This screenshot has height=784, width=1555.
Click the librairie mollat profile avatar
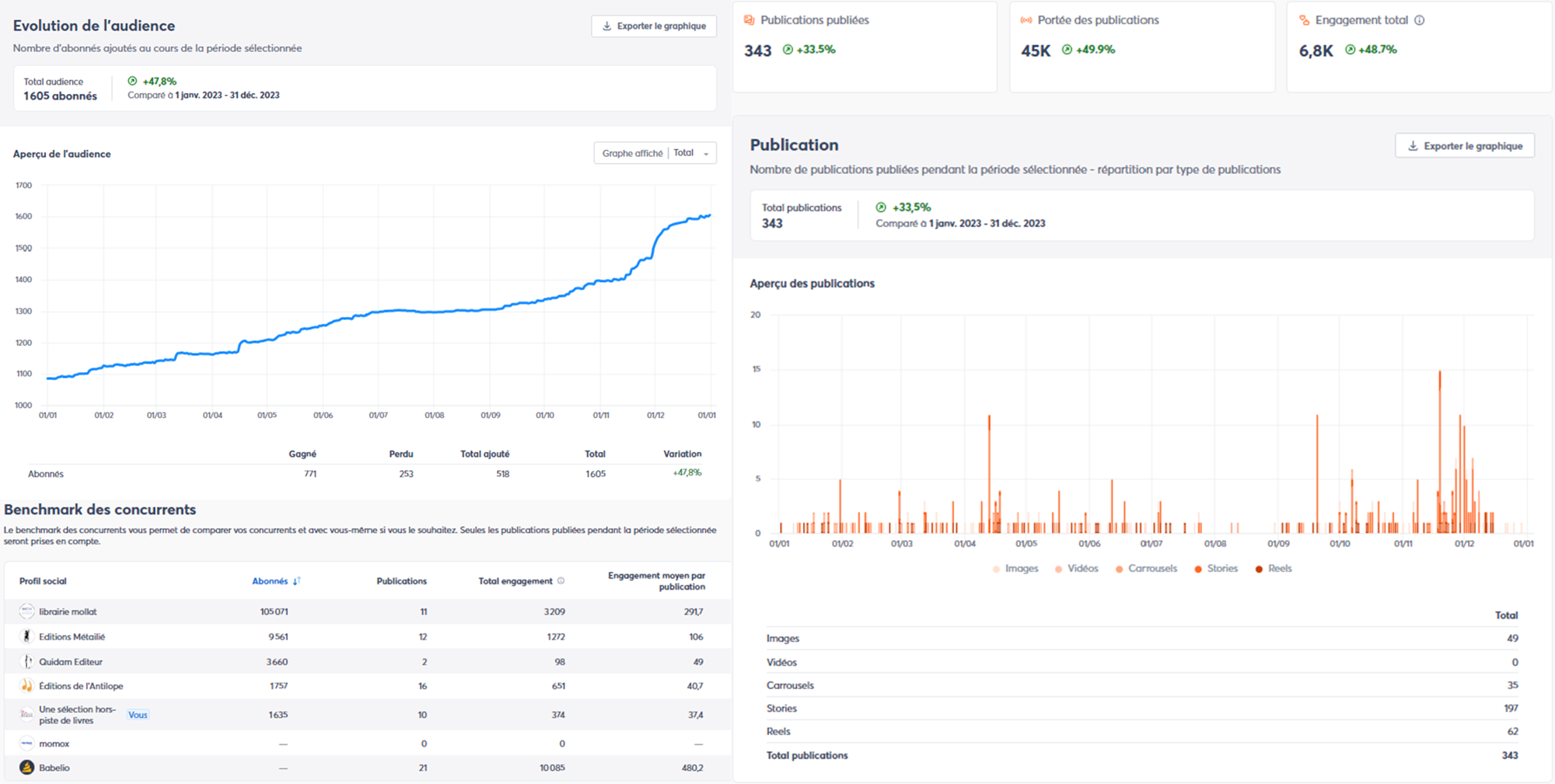27,612
